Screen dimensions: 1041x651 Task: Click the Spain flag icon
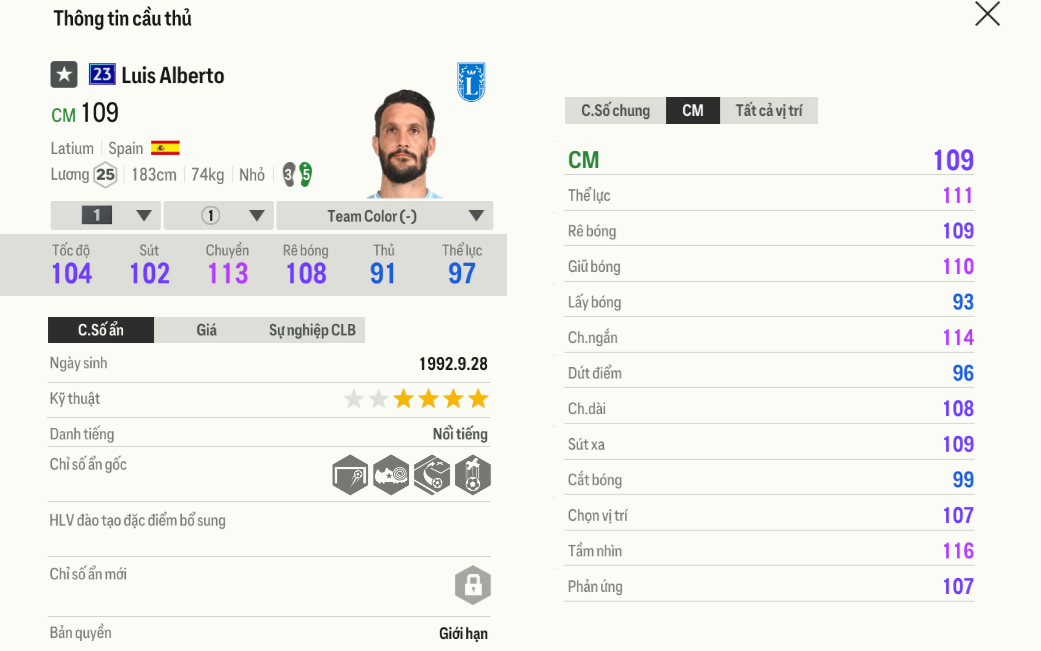click(x=165, y=148)
